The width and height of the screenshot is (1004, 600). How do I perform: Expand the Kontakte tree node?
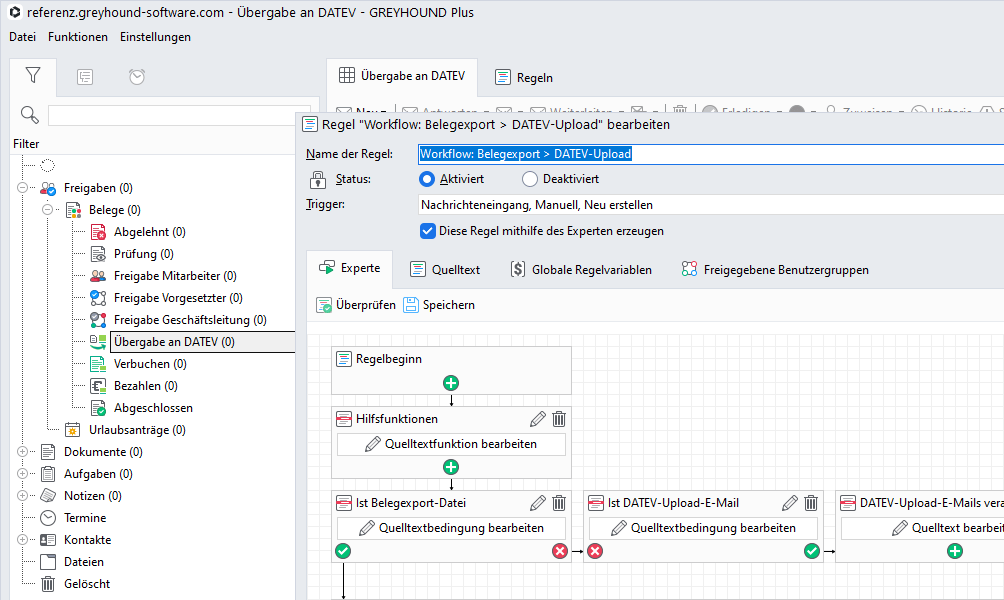click(22, 540)
